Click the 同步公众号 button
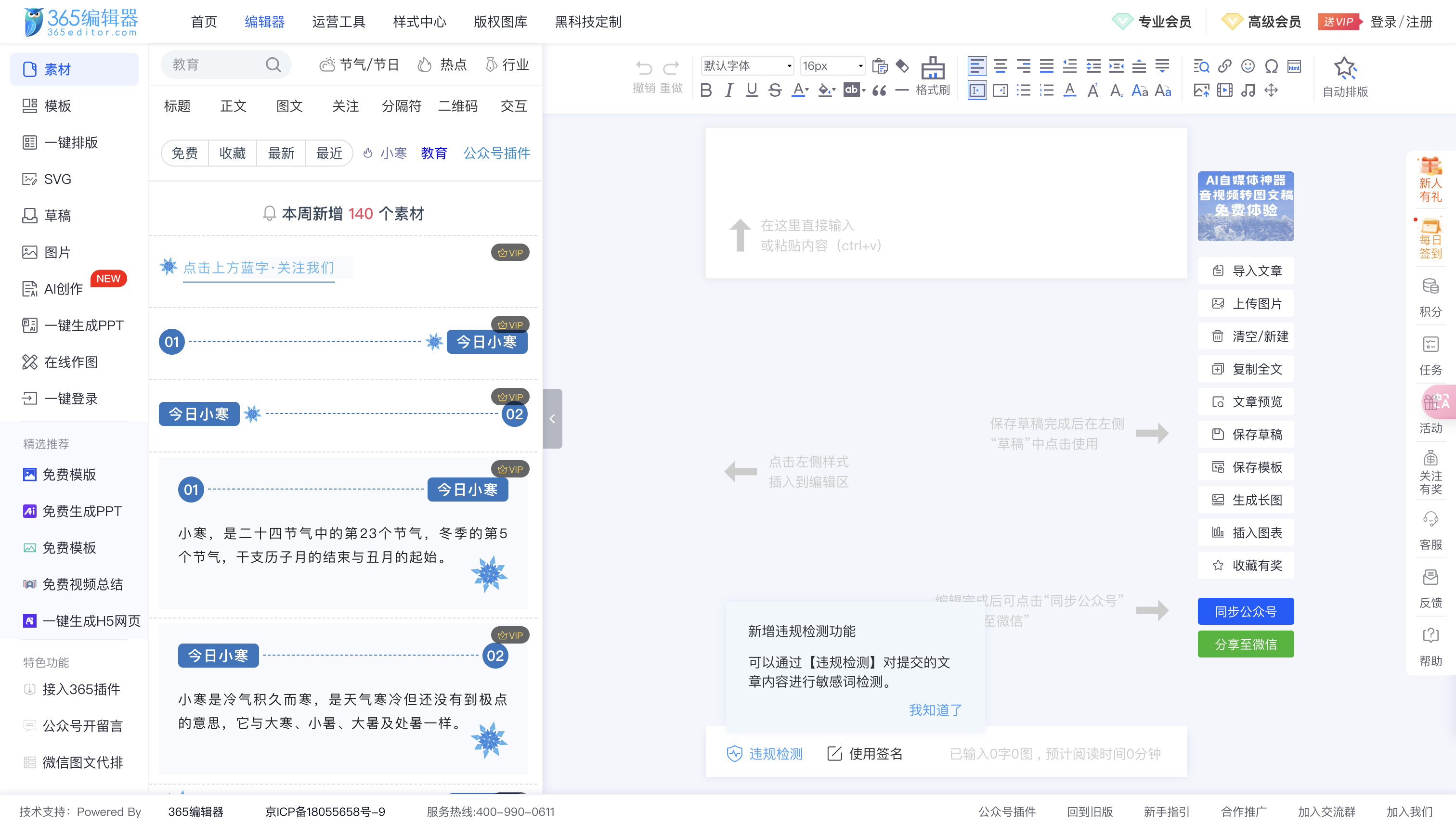 coord(1245,611)
